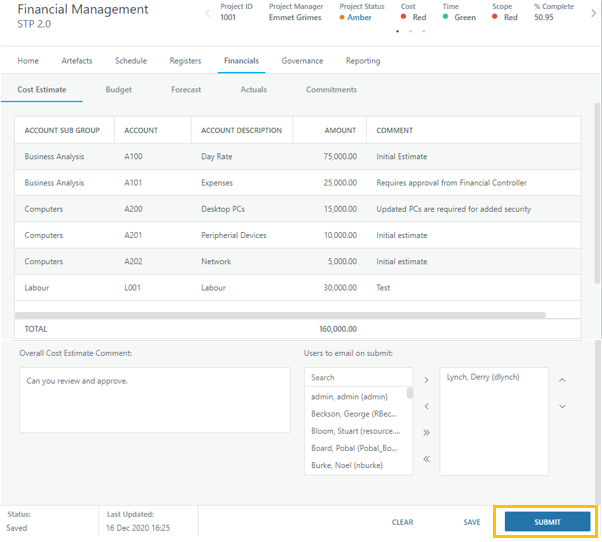The image size is (602, 542).
Task: Clear the cost estimate form
Action: click(x=402, y=522)
